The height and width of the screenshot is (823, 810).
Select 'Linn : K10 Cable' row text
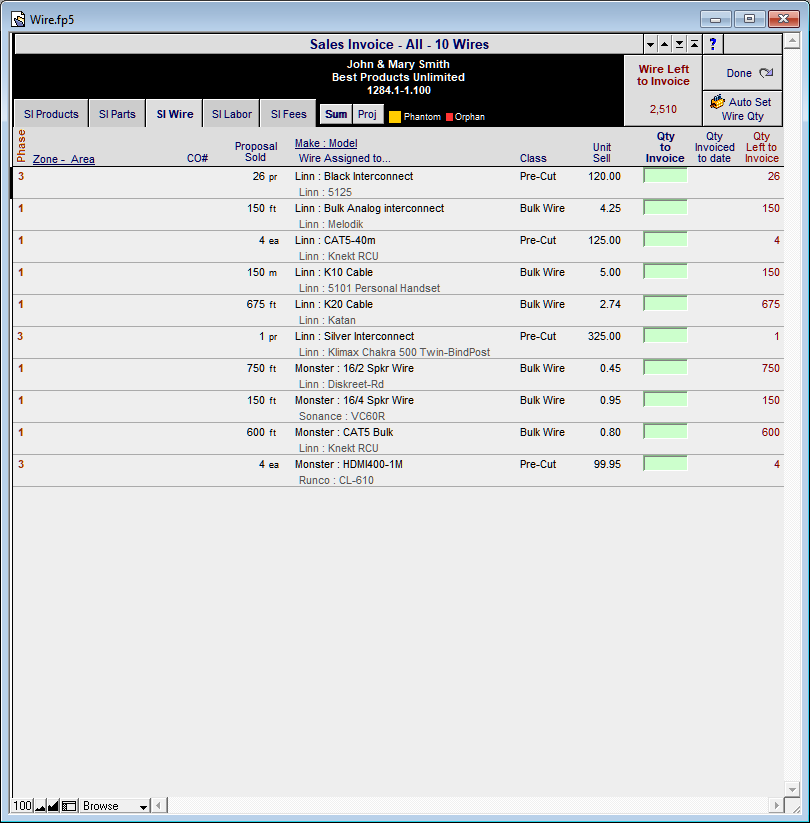[334, 272]
